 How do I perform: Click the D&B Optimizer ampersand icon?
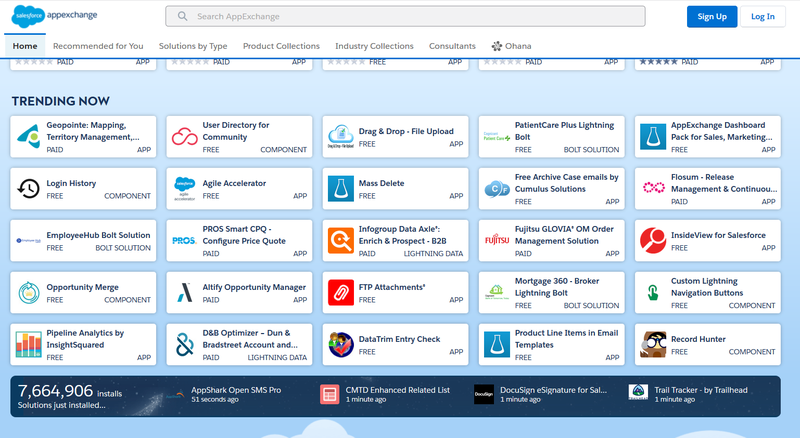click(184, 345)
